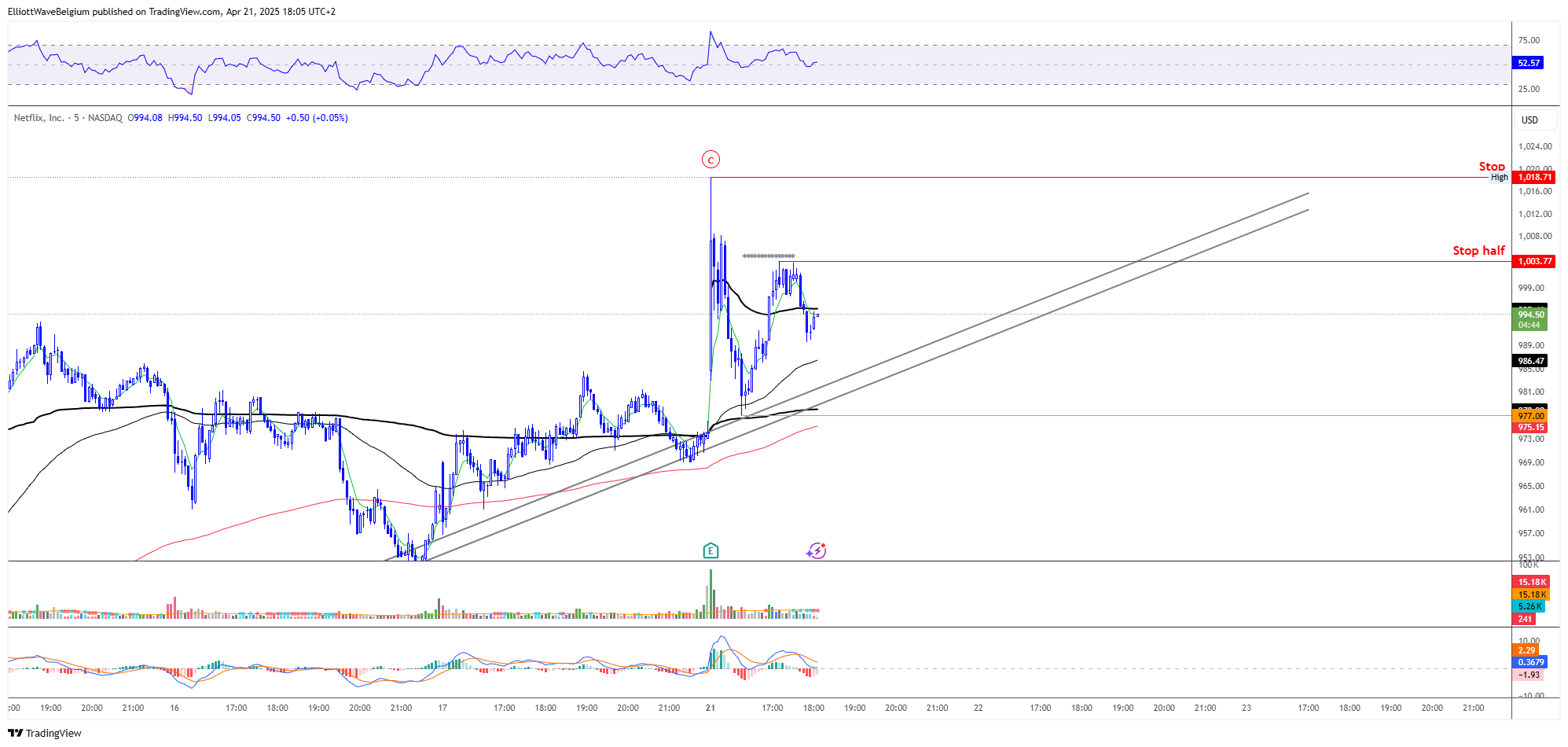Click the NASDAQ exchange label

(x=105, y=118)
